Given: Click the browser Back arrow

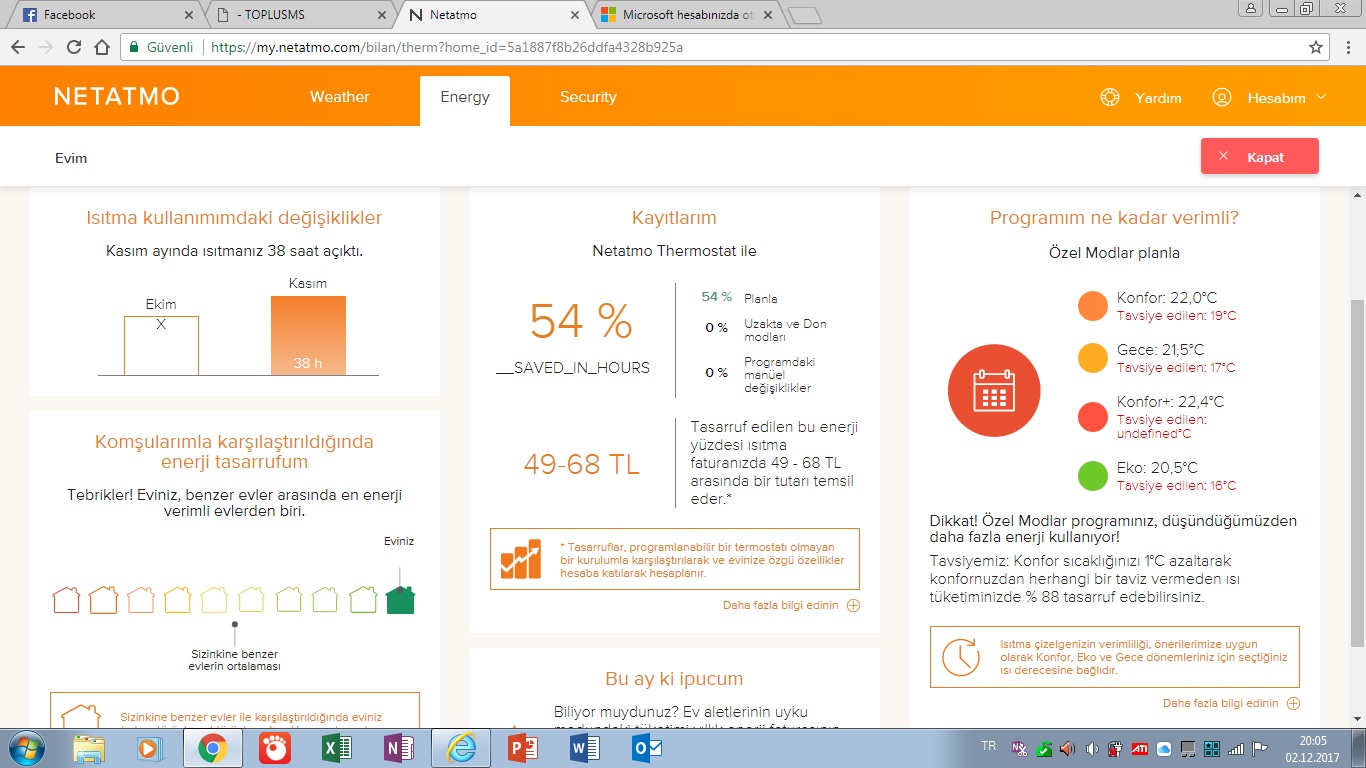Looking at the screenshot, I should point(17,47).
